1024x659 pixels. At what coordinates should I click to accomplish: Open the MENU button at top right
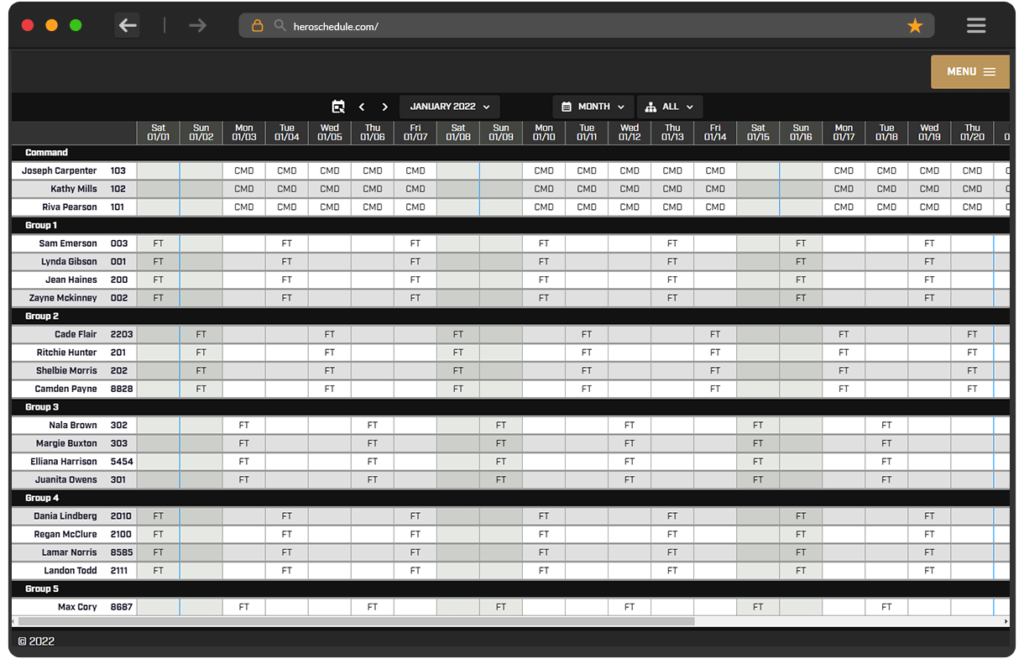pos(968,72)
